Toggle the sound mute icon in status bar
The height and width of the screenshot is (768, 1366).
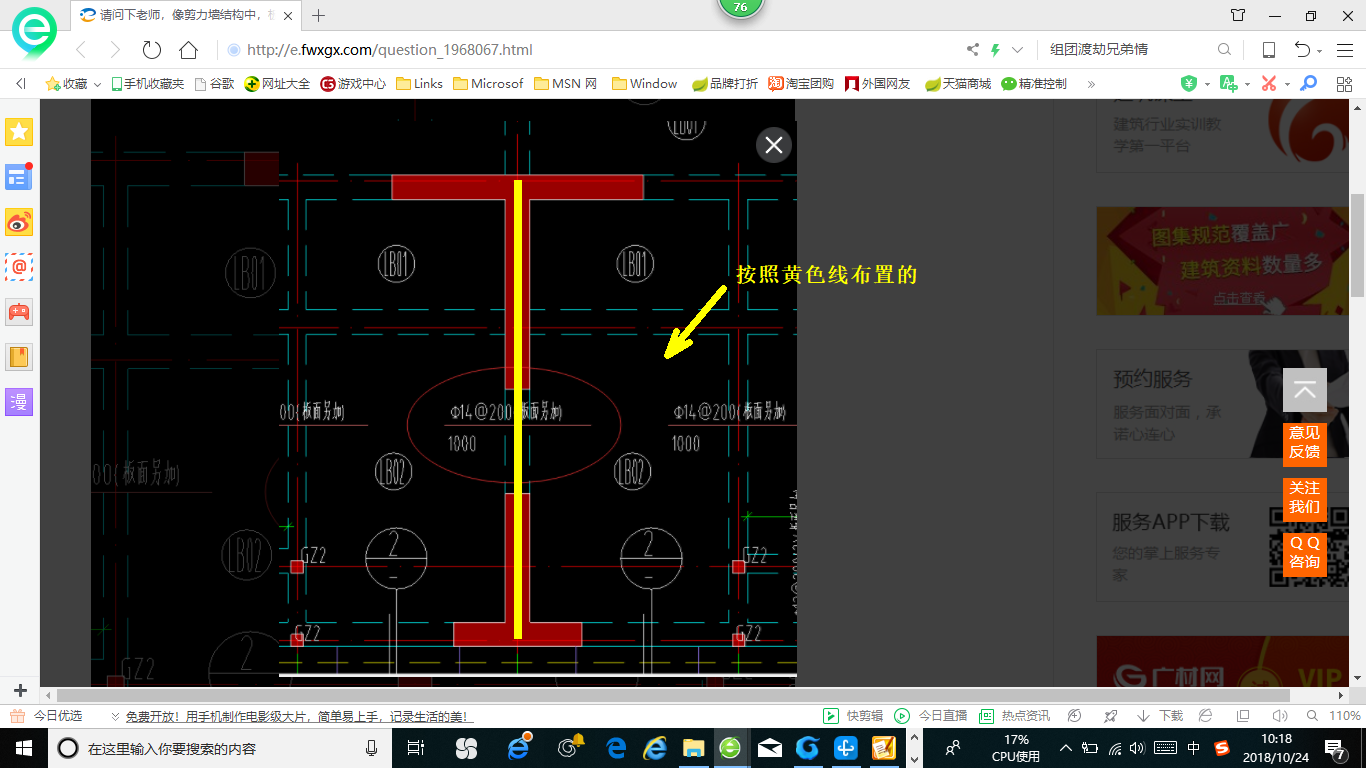1278,716
